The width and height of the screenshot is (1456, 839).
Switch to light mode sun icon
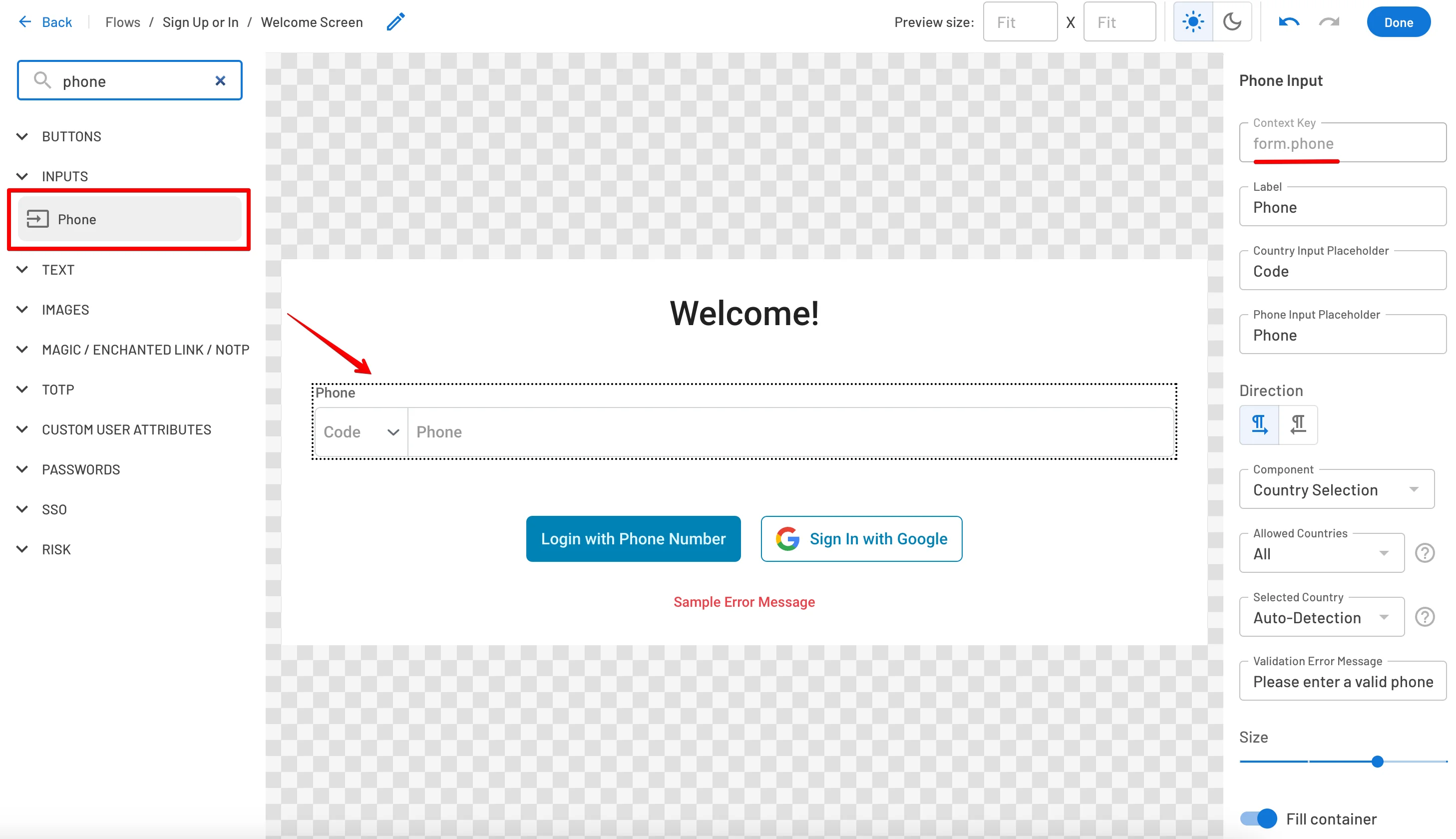[x=1192, y=22]
